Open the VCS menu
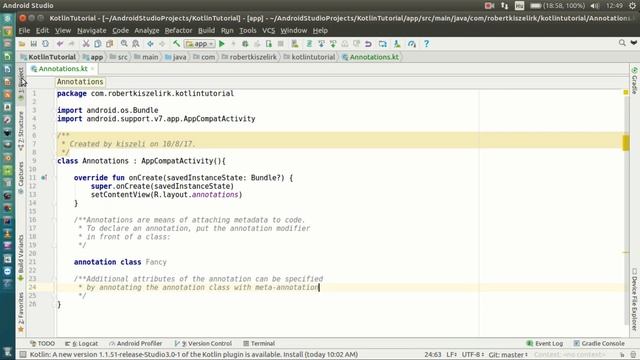 point(268,31)
